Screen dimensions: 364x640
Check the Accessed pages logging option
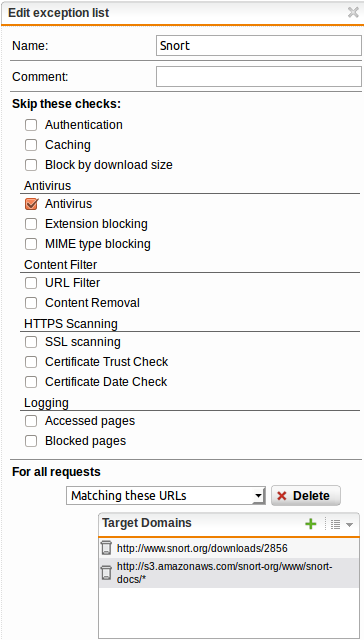31,421
